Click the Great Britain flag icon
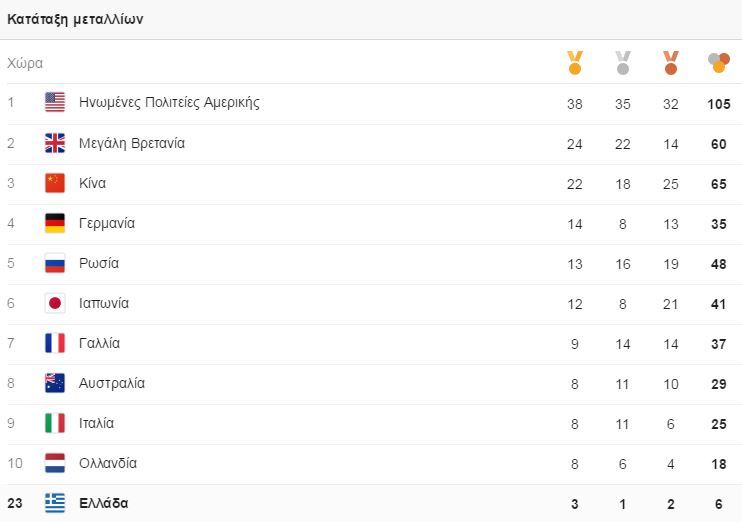 point(55,143)
